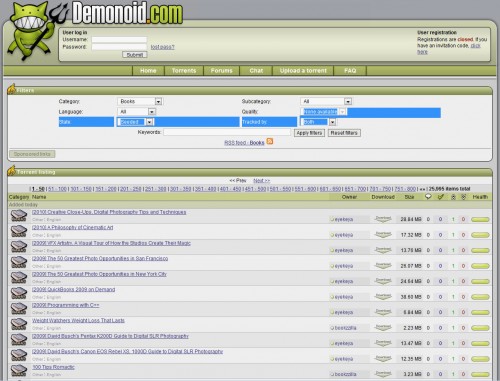Click the Reset filters button
This screenshot has width=500, height=381.
[x=344, y=133]
